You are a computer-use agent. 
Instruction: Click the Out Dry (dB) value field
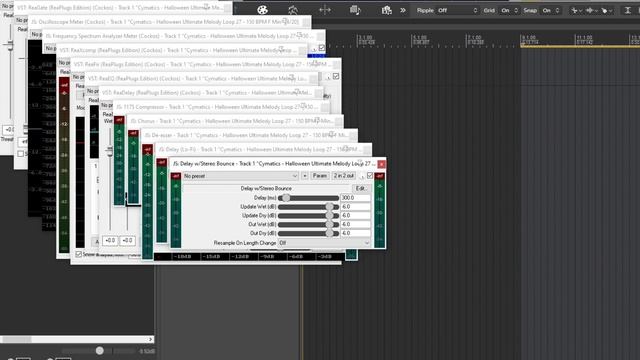point(356,233)
